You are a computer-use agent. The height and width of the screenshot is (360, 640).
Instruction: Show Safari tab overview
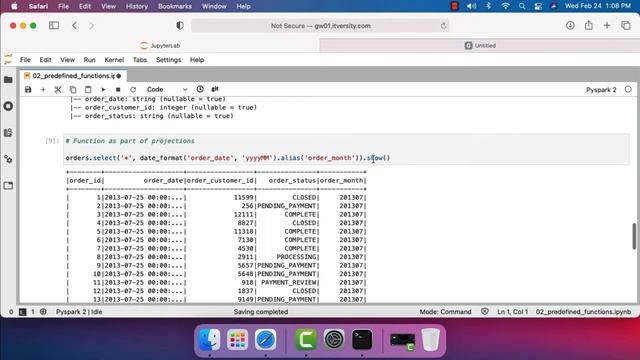pyautogui.click(x=626, y=25)
